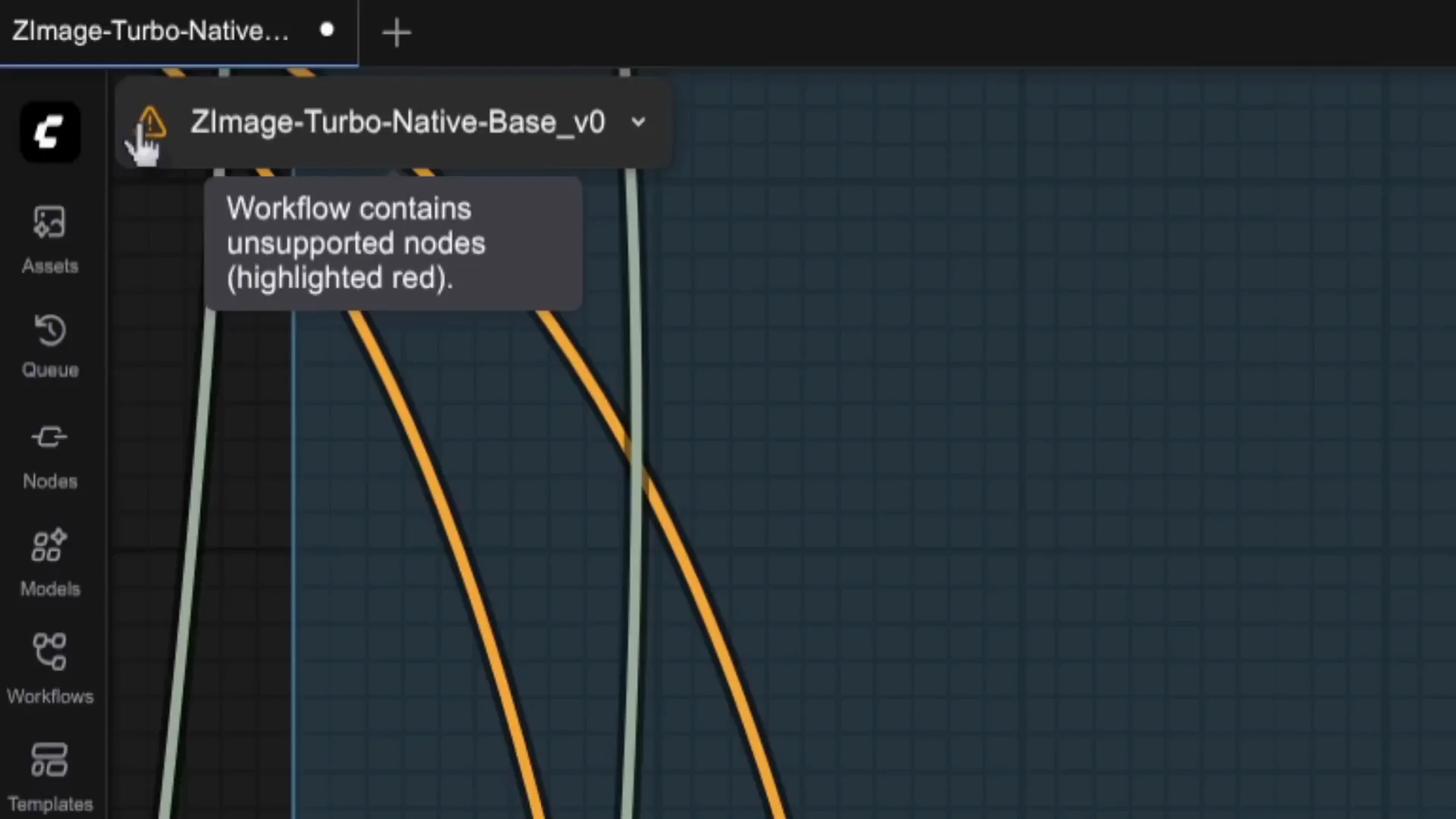Click the unsaved changes dot on tab
This screenshot has width=1456, height=819.
pyautogui.click(x=327, y=30)
